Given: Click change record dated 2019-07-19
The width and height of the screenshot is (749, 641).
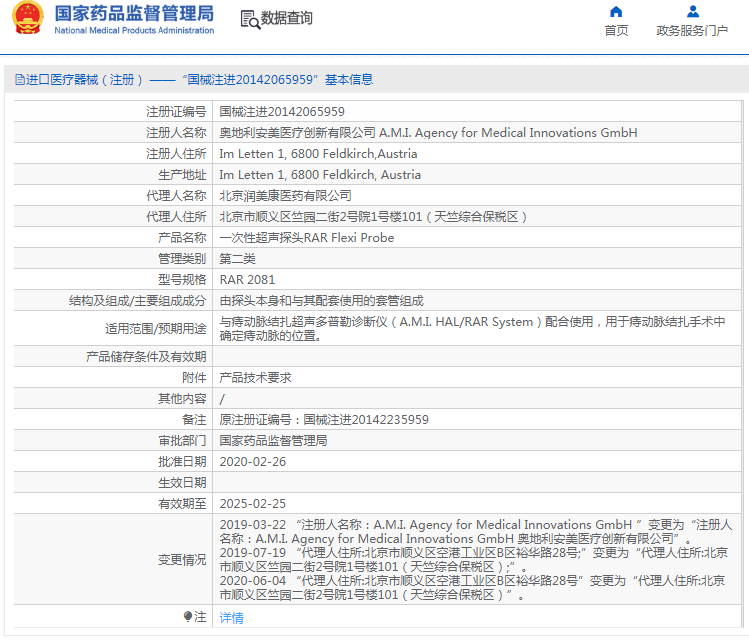Looking at the screenshot, I should [473, 560].
